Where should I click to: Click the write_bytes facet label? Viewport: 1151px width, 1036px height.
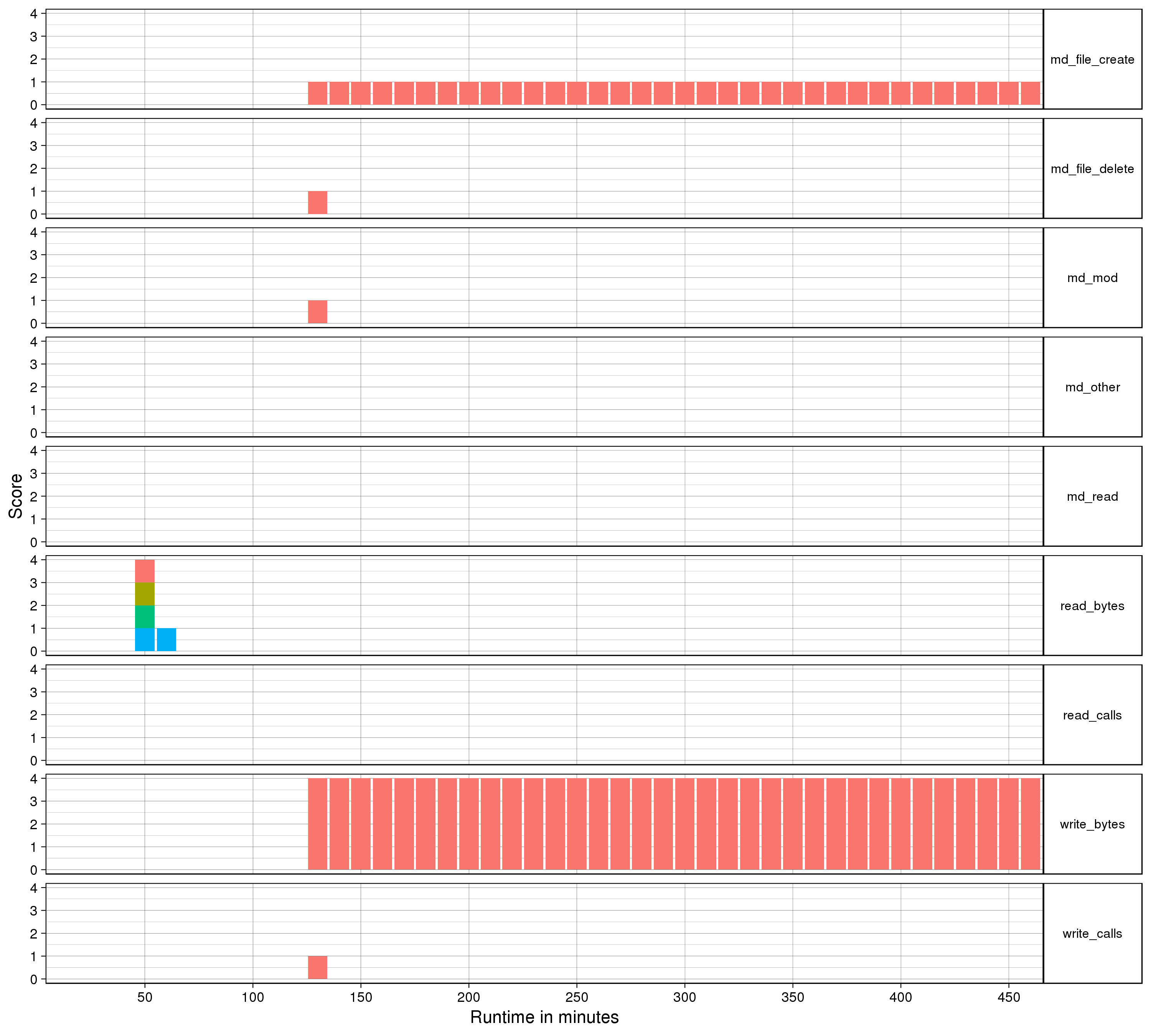tap(1092, 825)
